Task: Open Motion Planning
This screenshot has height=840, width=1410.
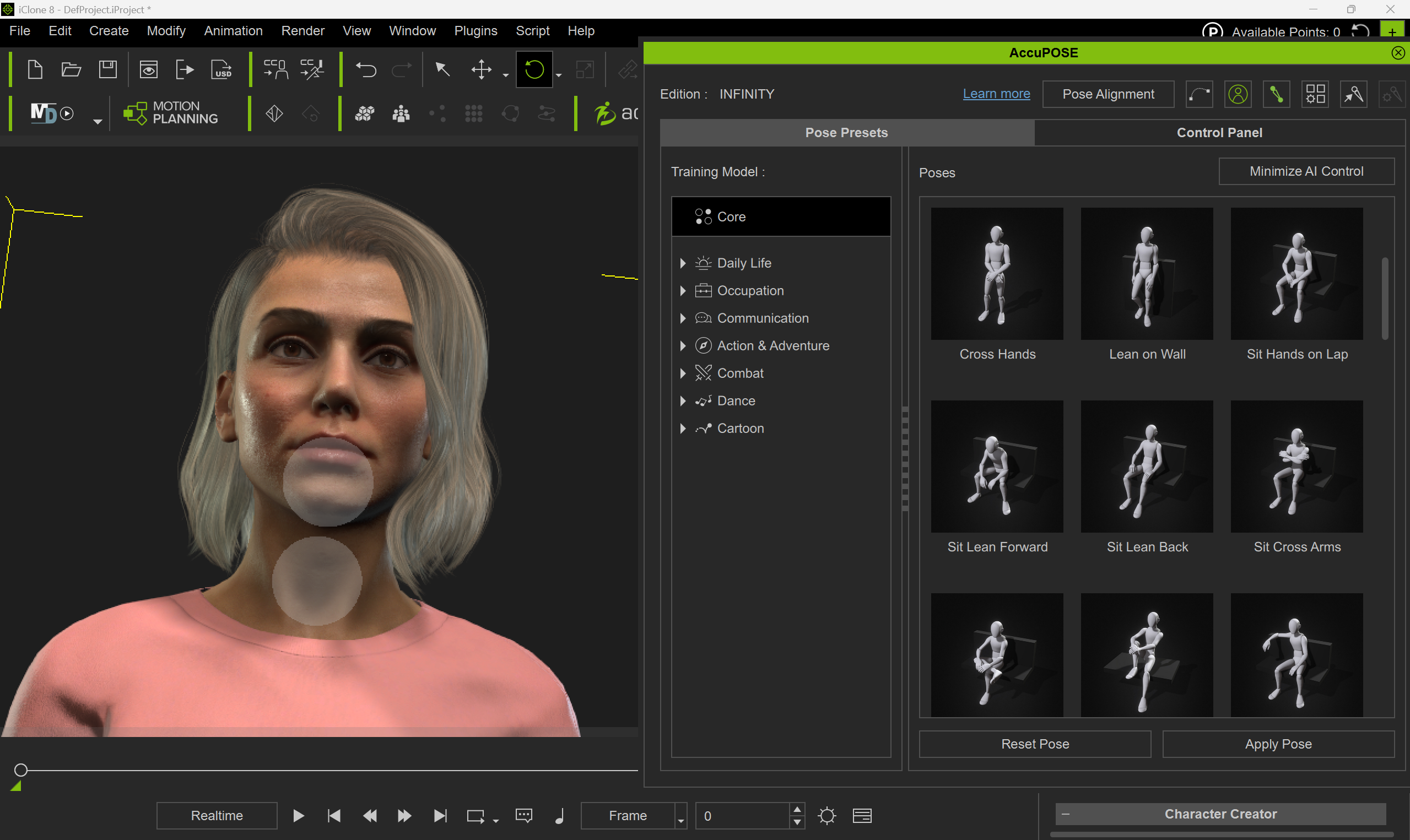Action: [171, 112]
